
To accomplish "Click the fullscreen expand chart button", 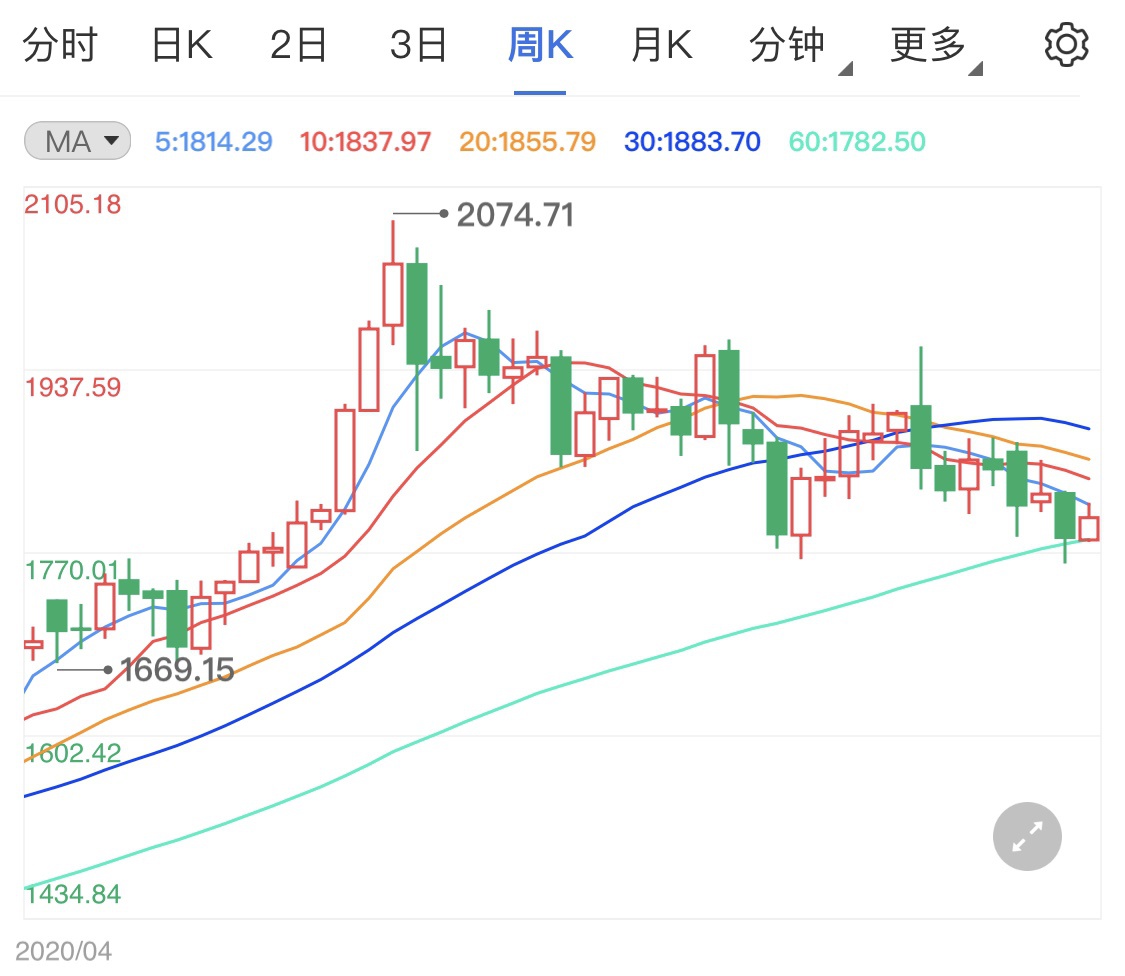I will (1027, 836).
